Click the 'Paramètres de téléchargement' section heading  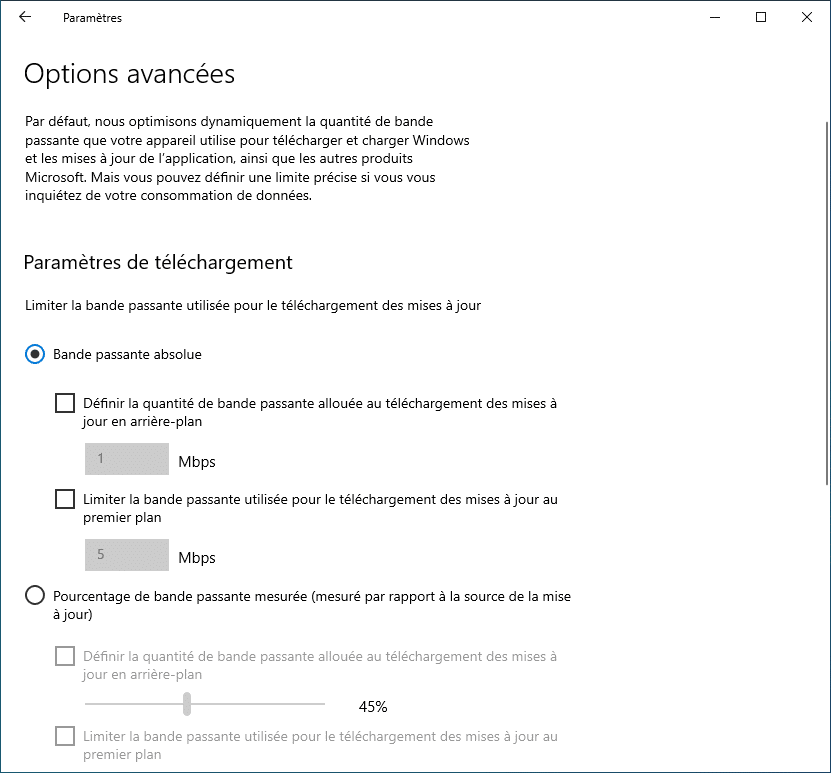158,263
